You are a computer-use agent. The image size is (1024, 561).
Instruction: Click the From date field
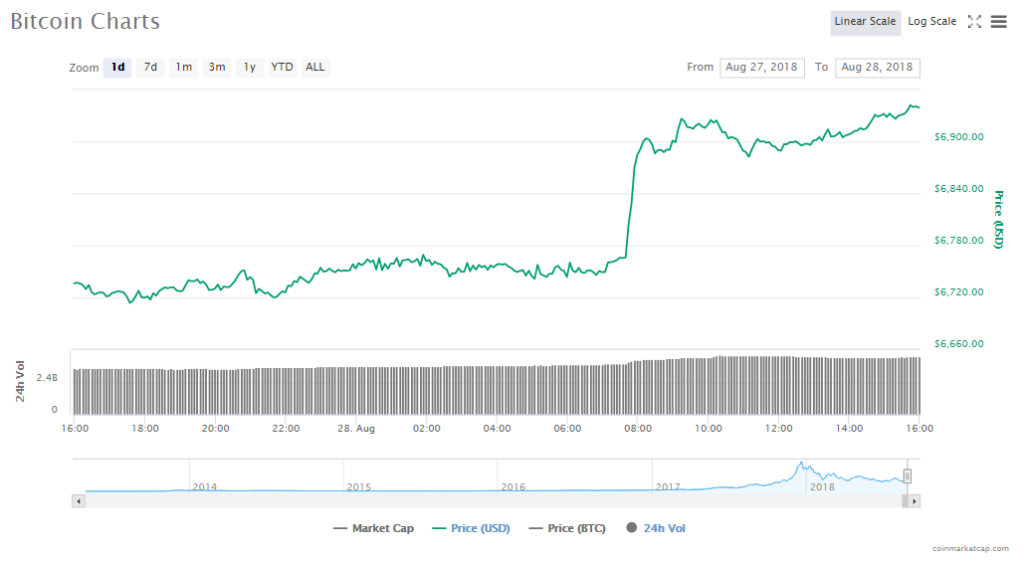762,67
